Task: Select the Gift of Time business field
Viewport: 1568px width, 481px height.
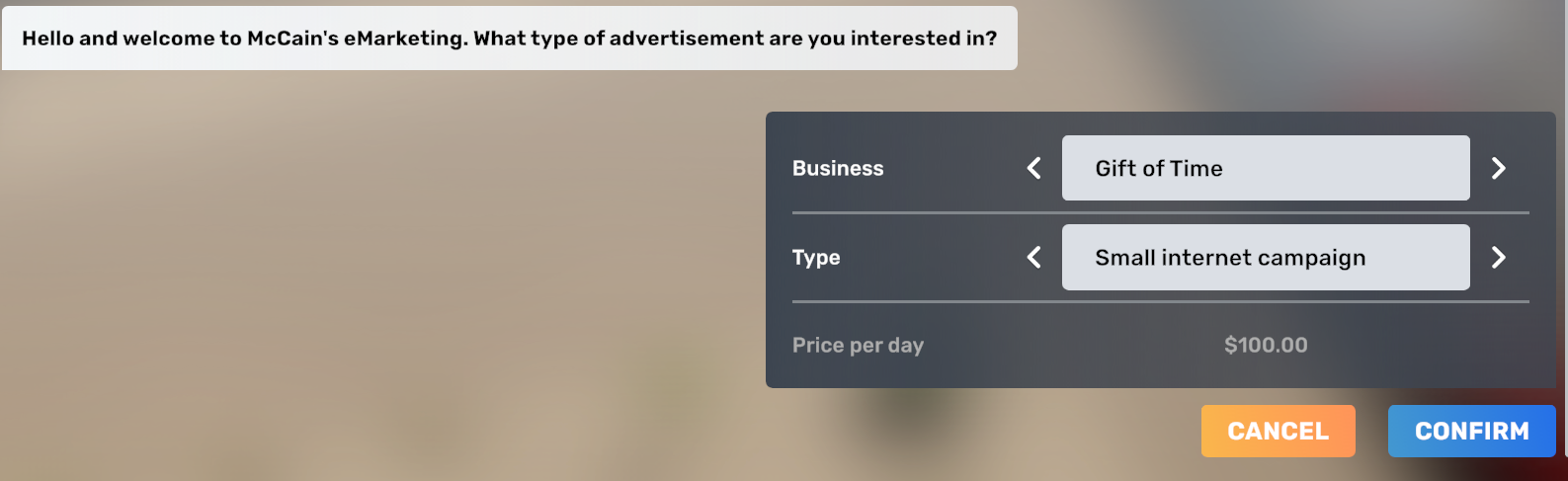Action: point(1265,168)
